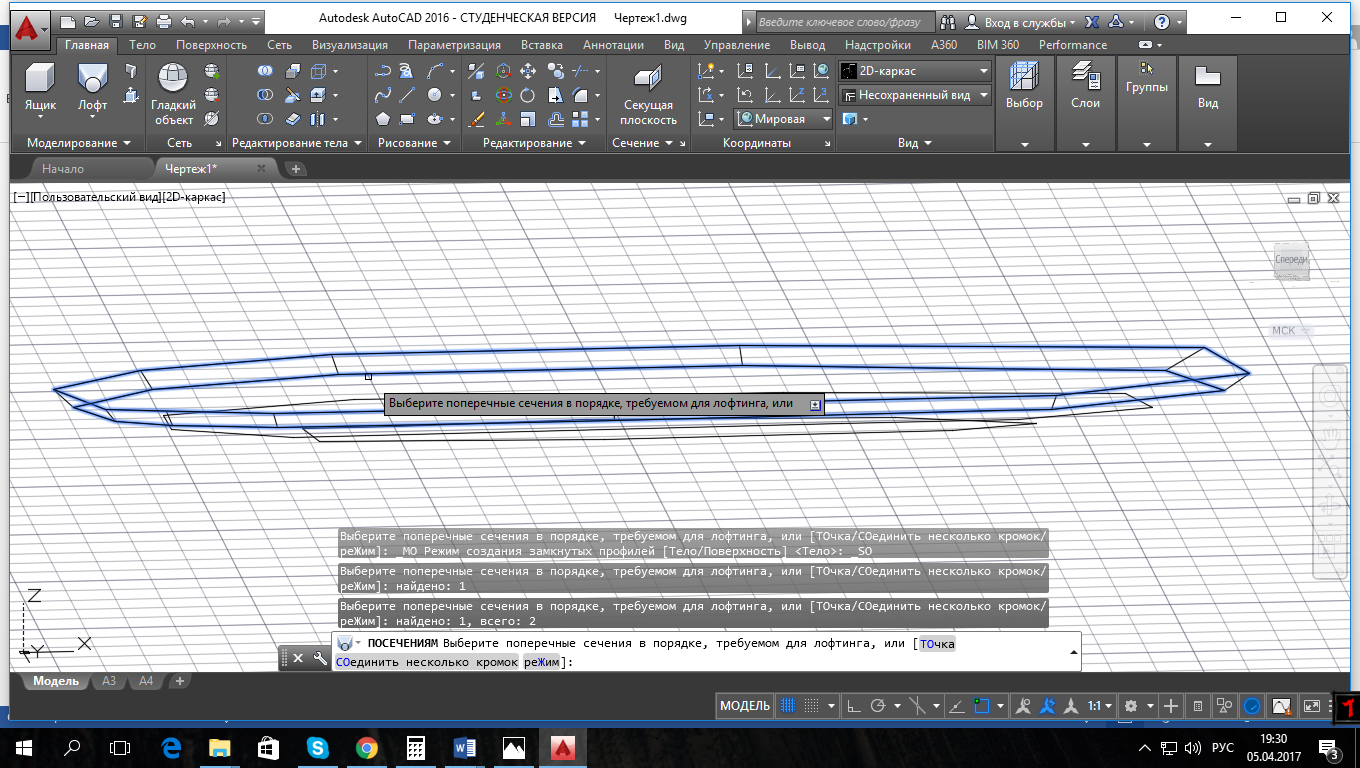This screenshot has width=1360, height=768.
Task: Click the СОединить несколько кромок command option
Action: [427, 662]
